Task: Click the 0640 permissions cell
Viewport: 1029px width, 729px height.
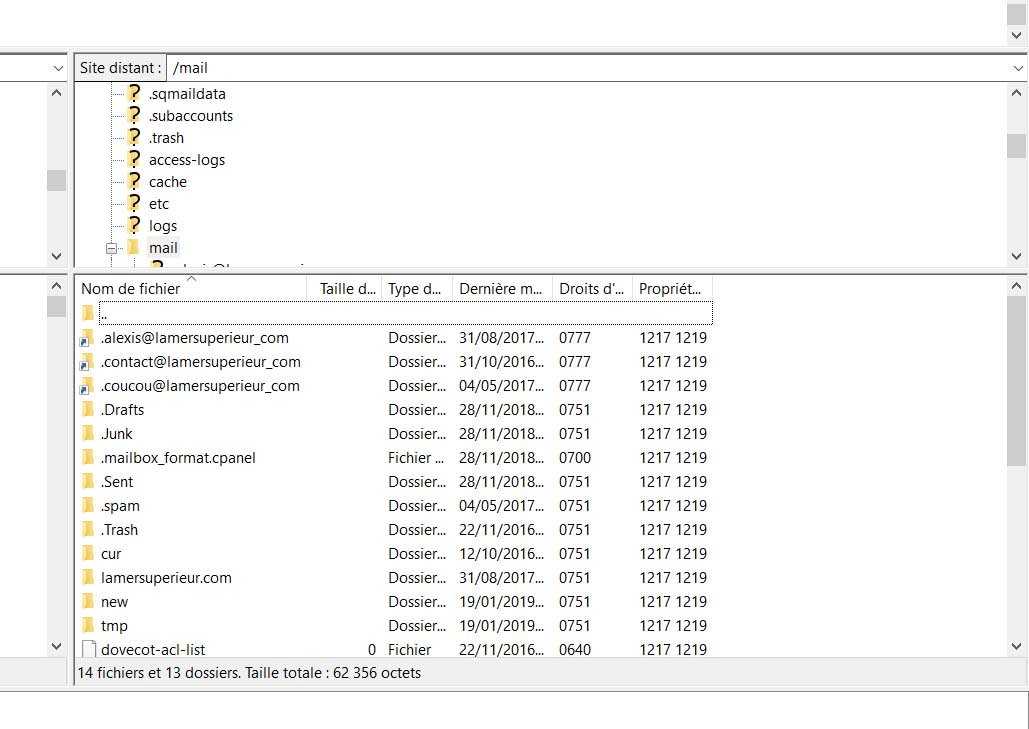Action: 575,650
